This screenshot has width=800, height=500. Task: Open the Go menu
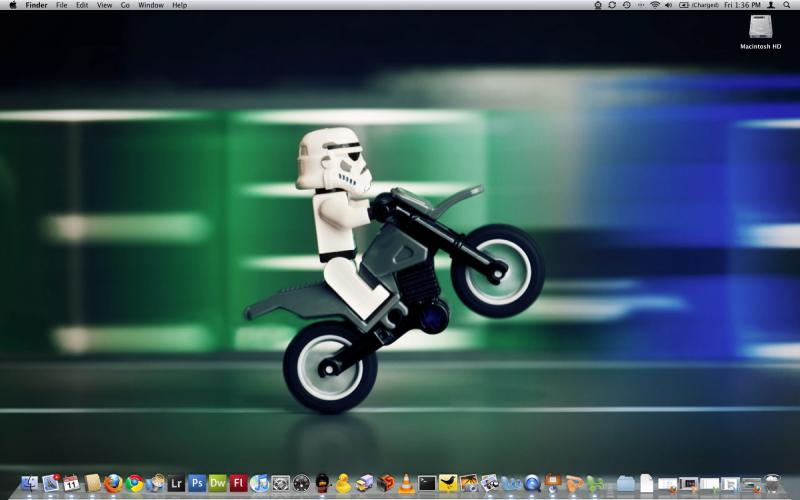125,5
